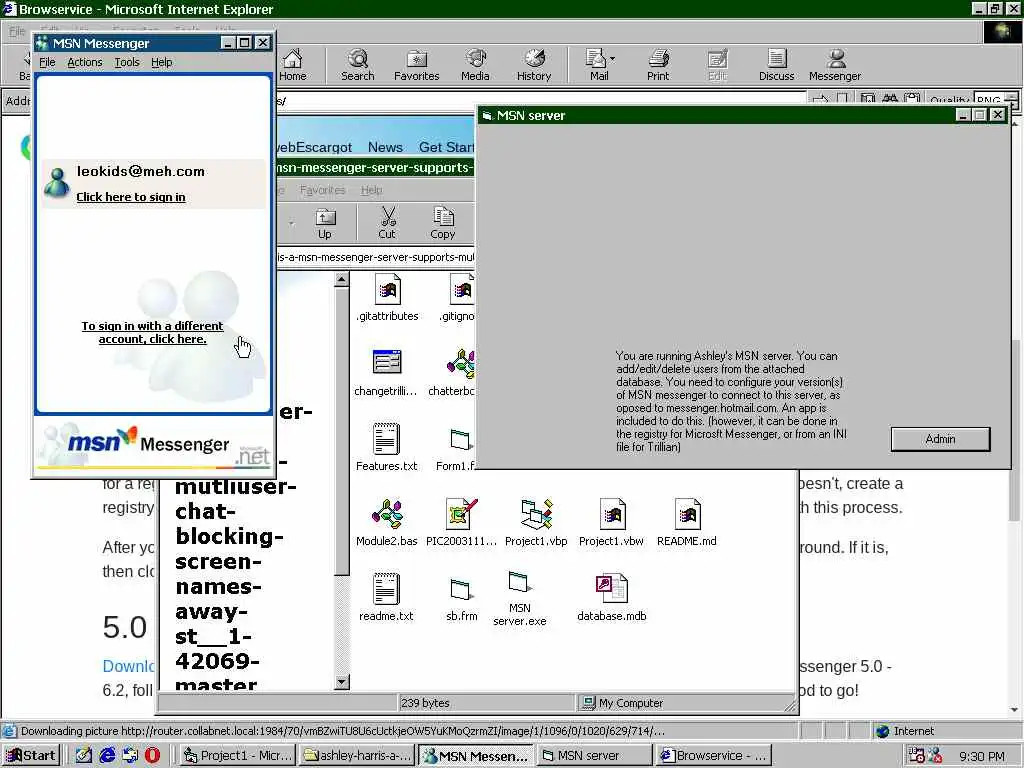The height and width of the screenshot is (768, 1024).
Task: Click the Home toolbar icon in Internet Explorer
Action: point(293,65)
